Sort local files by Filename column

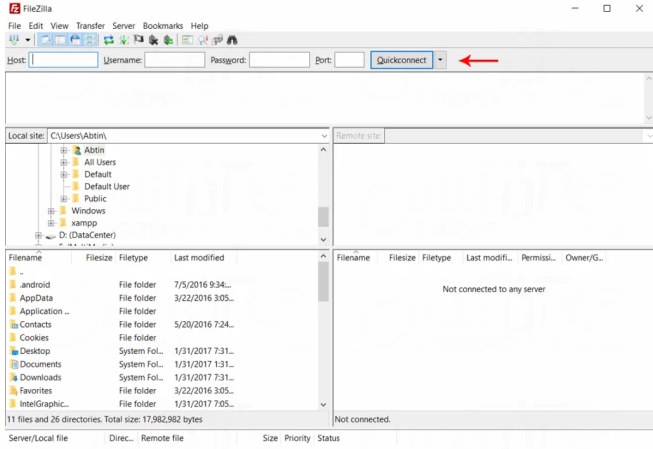[25, 258]
